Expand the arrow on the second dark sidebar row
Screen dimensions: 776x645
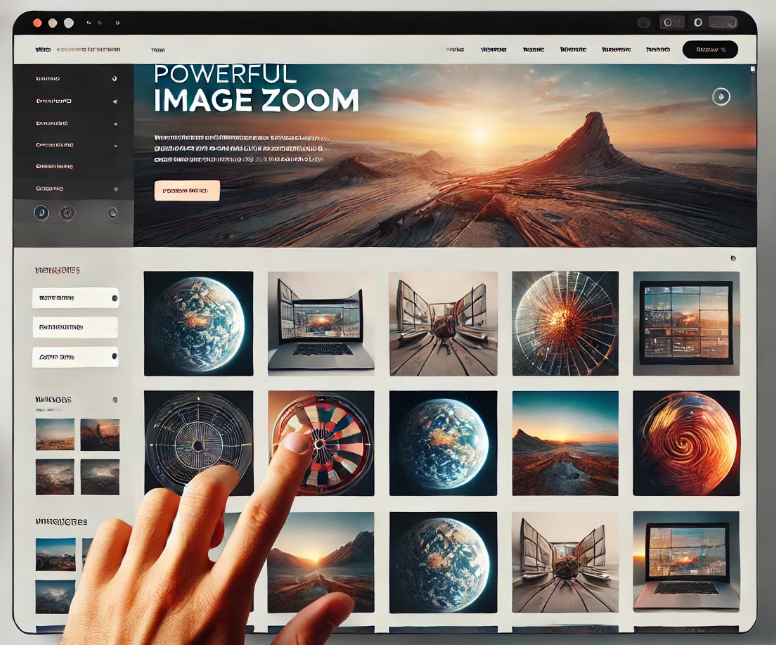click(115, 101)
